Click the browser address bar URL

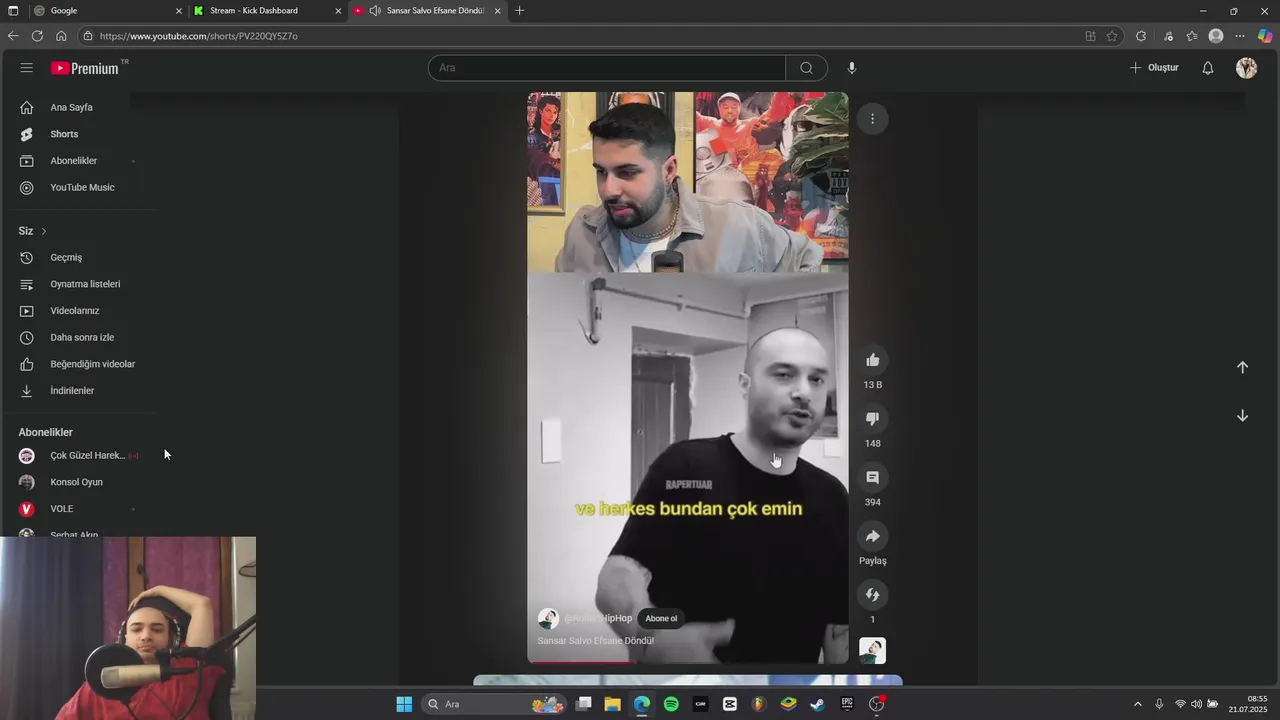tap(198, 36)
